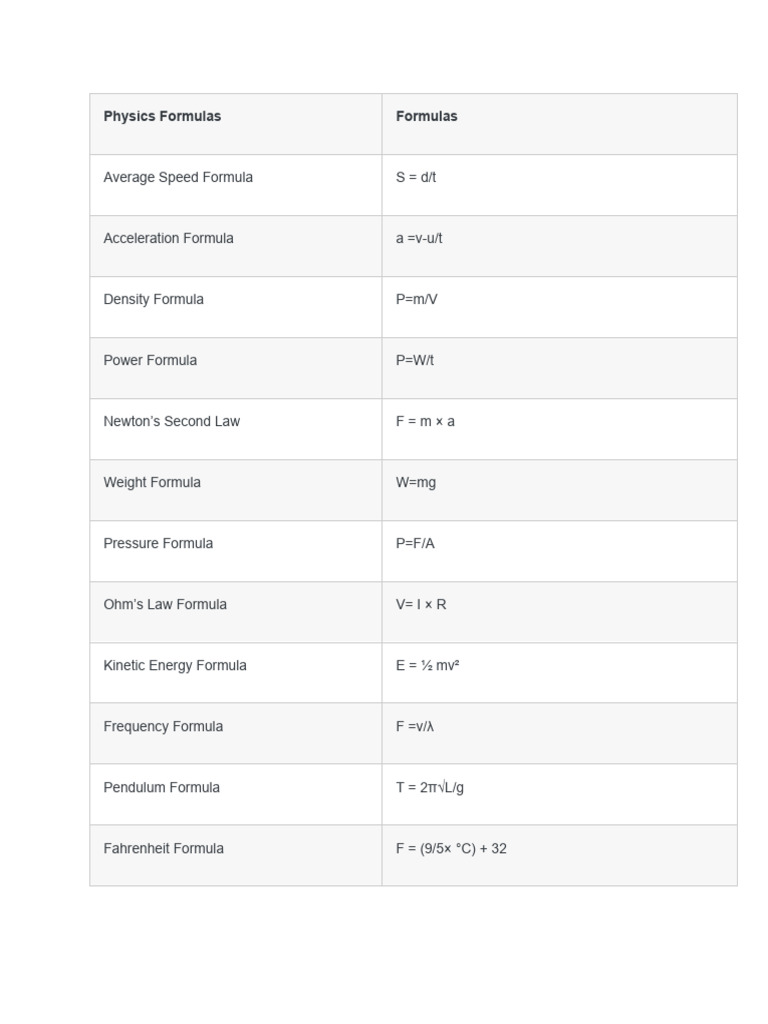Image resolution: width=768 pixels, height=1024 pixels.
Task: Select the F = m × a formula
Action: point(425,421)
